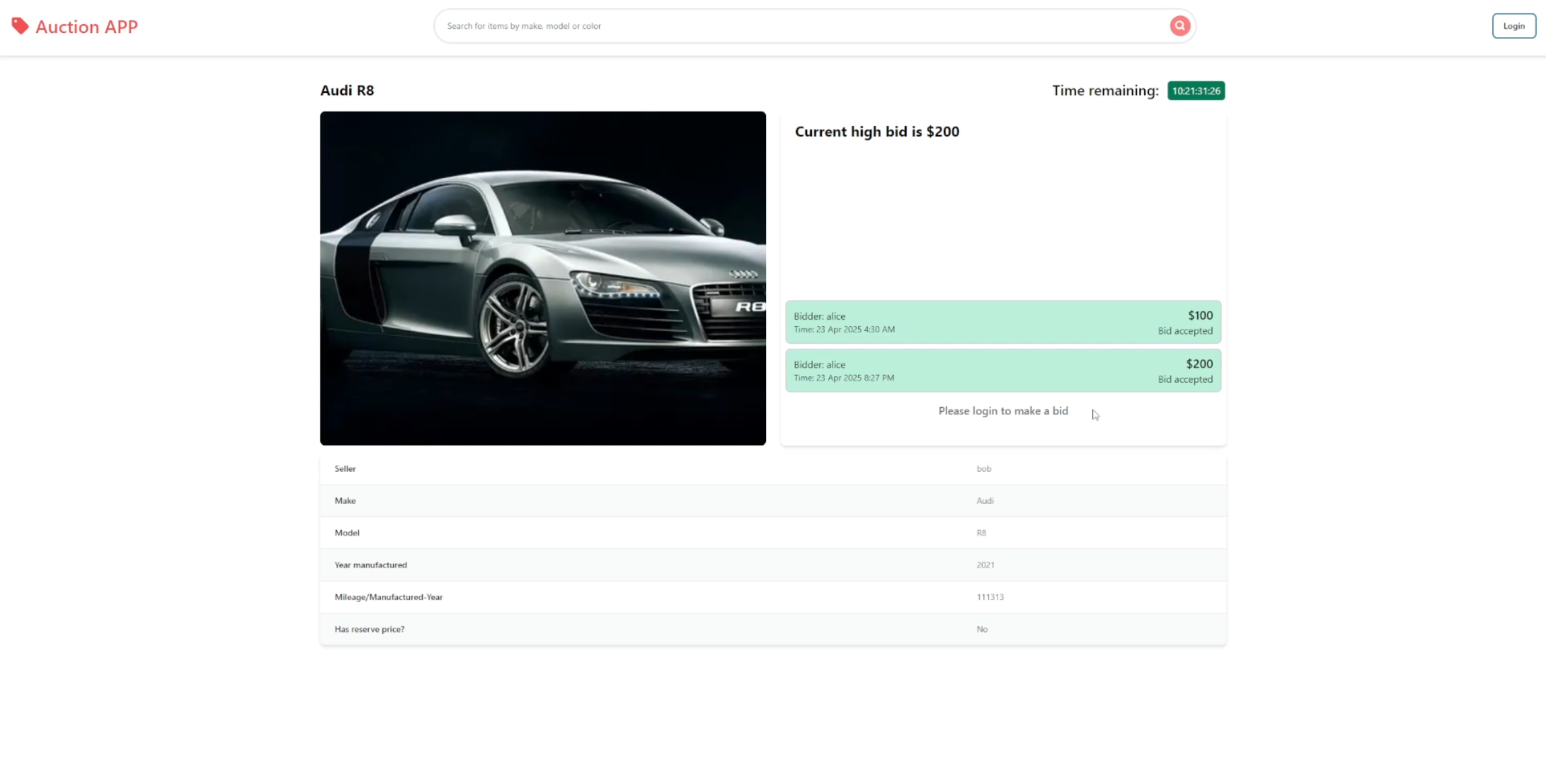Click the 'Mileage/Manufactured-Year' label
1546x784 pixels.
[389, 598]
